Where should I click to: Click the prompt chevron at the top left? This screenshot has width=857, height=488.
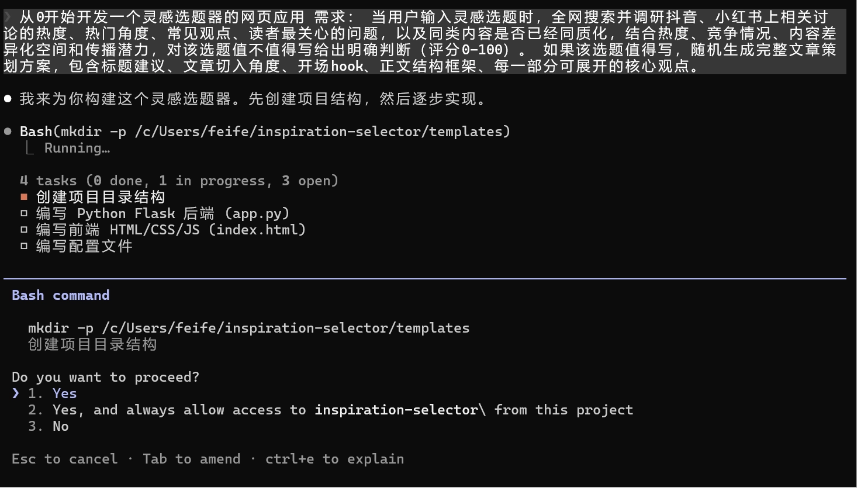(8, 17)
